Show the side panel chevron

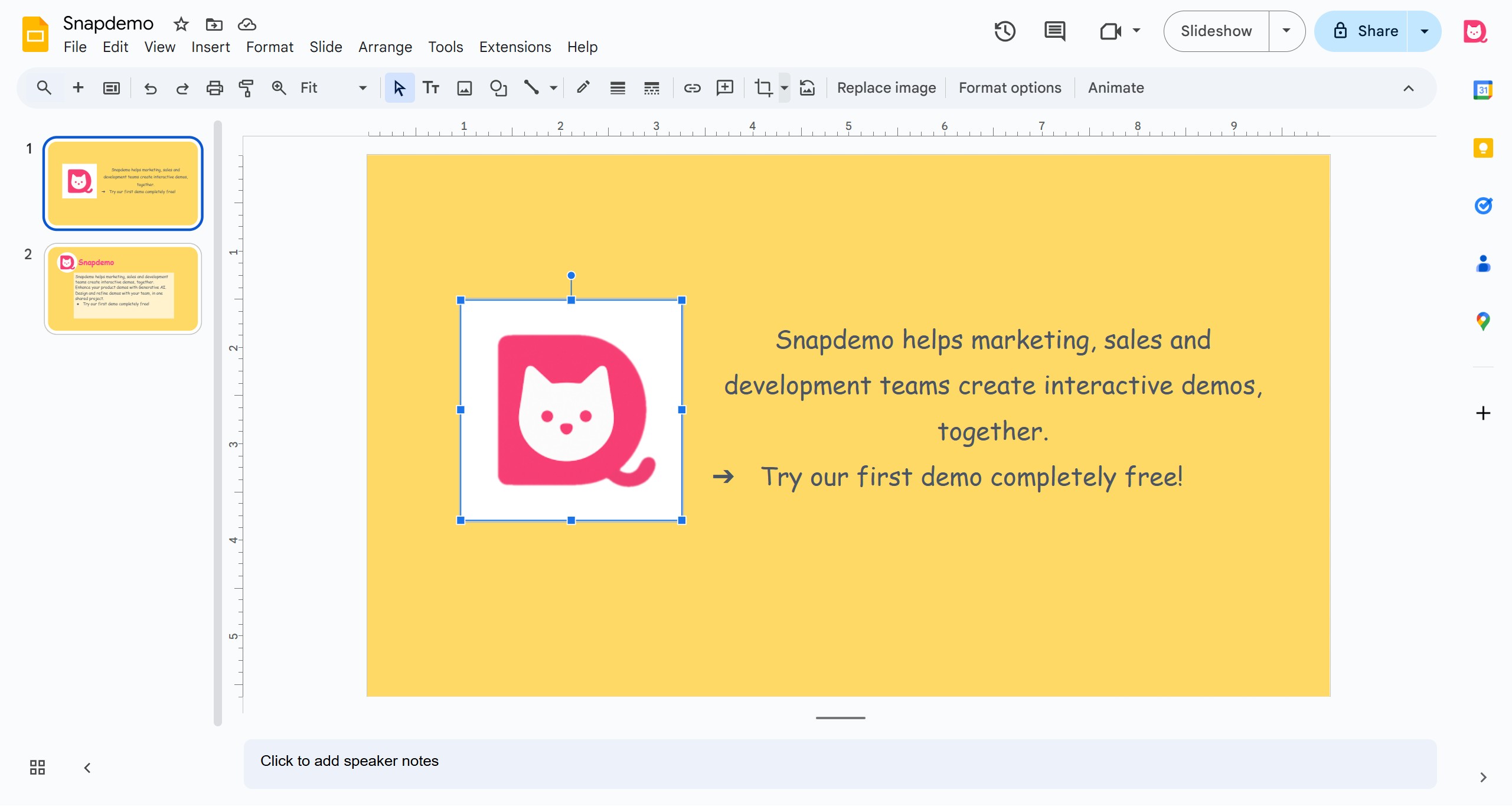coord(1482,777)
